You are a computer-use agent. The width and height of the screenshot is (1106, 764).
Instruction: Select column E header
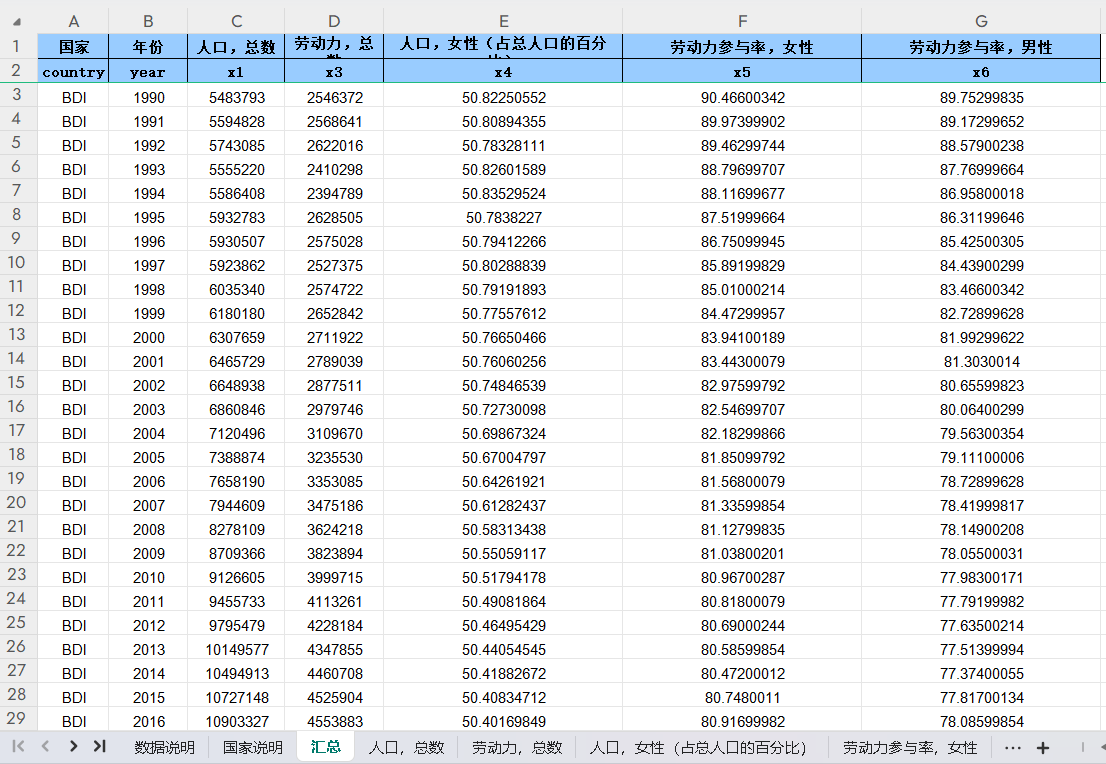pyautogui.click(x=503, y=21)
